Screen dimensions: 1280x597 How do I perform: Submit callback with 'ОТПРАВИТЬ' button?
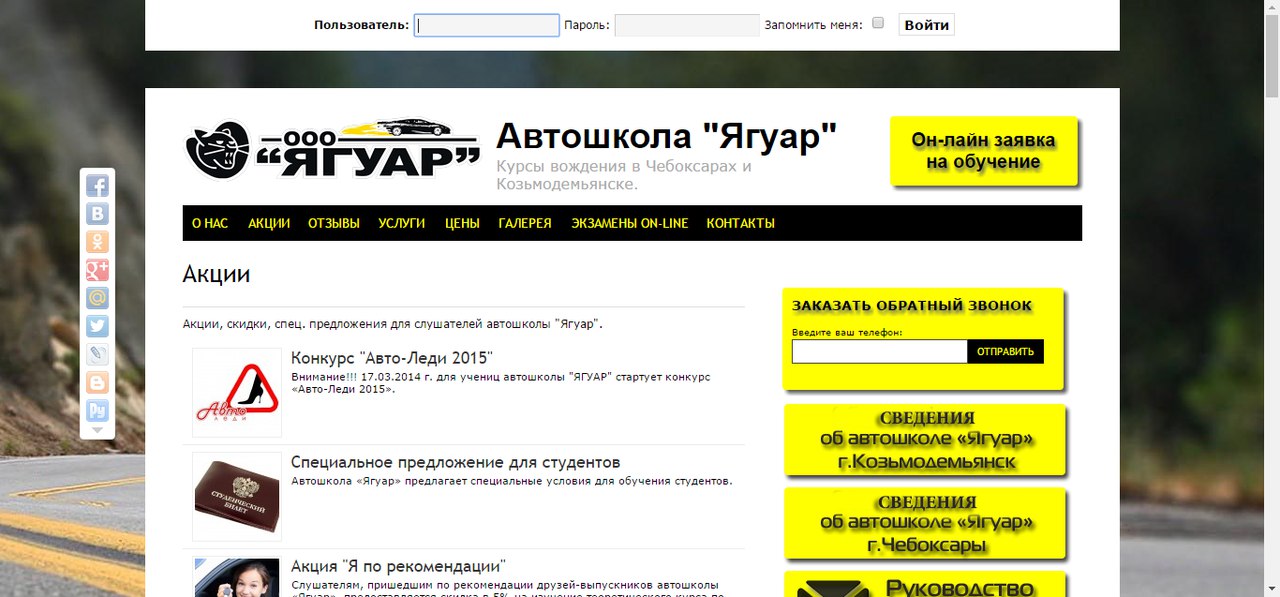pos(1006,351)
